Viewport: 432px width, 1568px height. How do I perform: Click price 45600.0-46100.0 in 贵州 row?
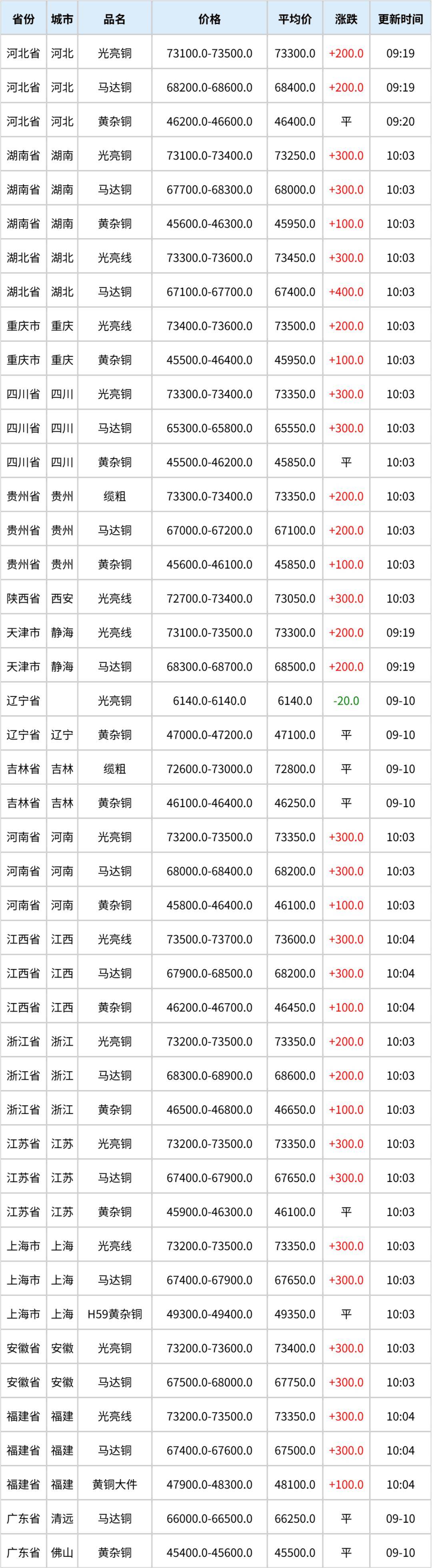pos(209,564)
